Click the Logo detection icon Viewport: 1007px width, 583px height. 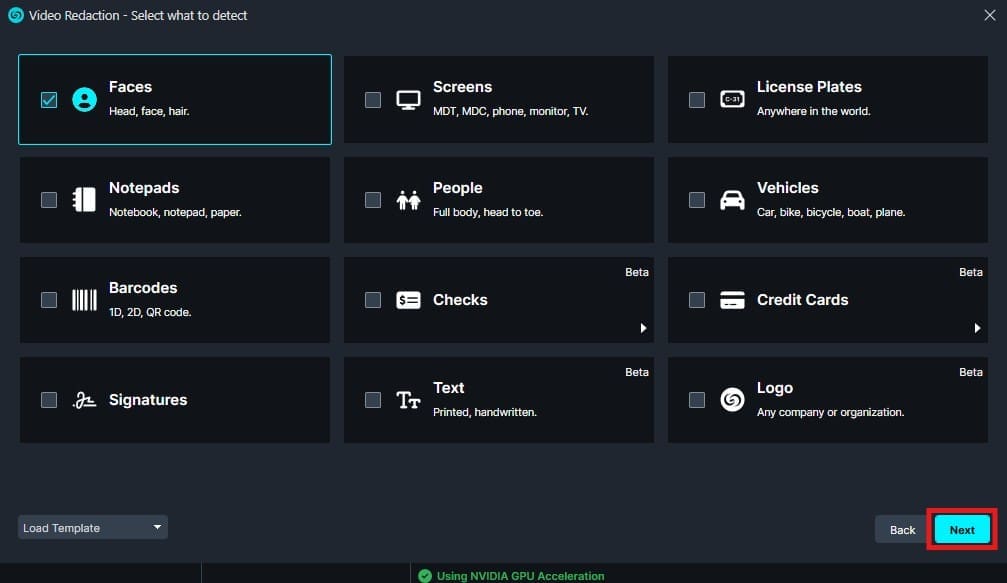point(732,399)
